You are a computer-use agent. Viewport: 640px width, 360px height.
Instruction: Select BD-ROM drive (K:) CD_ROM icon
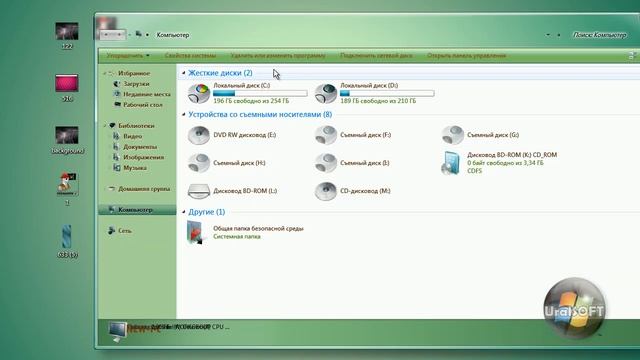tap(451, 163)
